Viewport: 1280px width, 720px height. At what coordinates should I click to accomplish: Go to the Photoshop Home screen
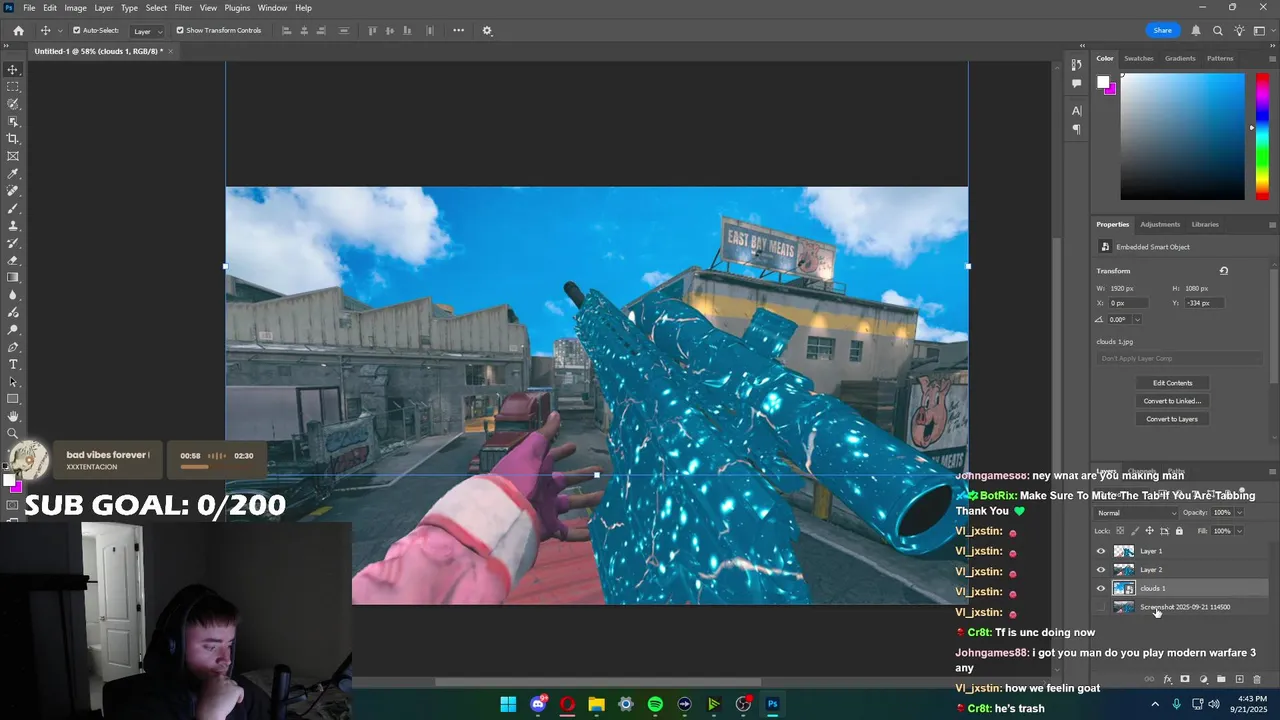[18, 31]
